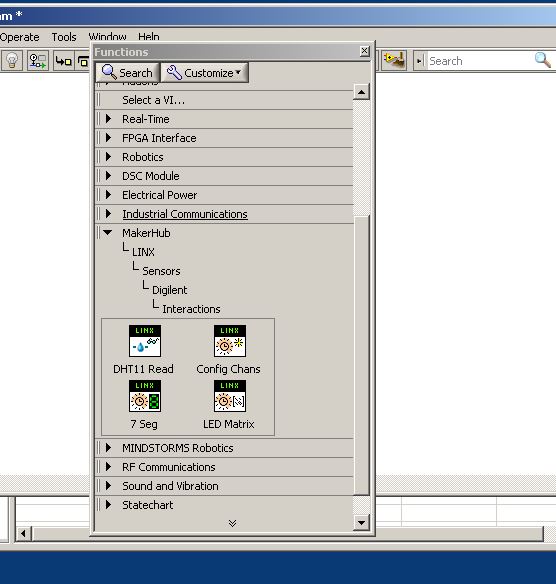Show more palette categories double chevron

[232, 523]
